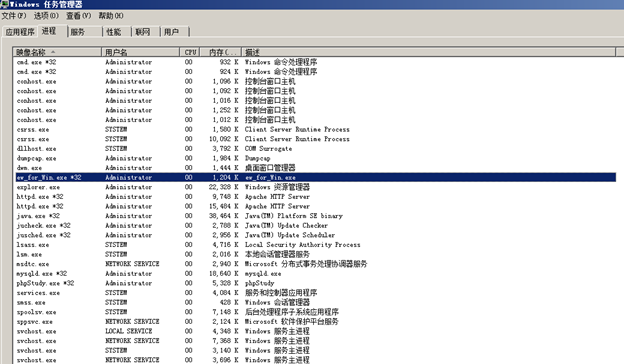Go to the 联网 tab
The height and width of the screenshot is (364, 624).
[142, 32]
